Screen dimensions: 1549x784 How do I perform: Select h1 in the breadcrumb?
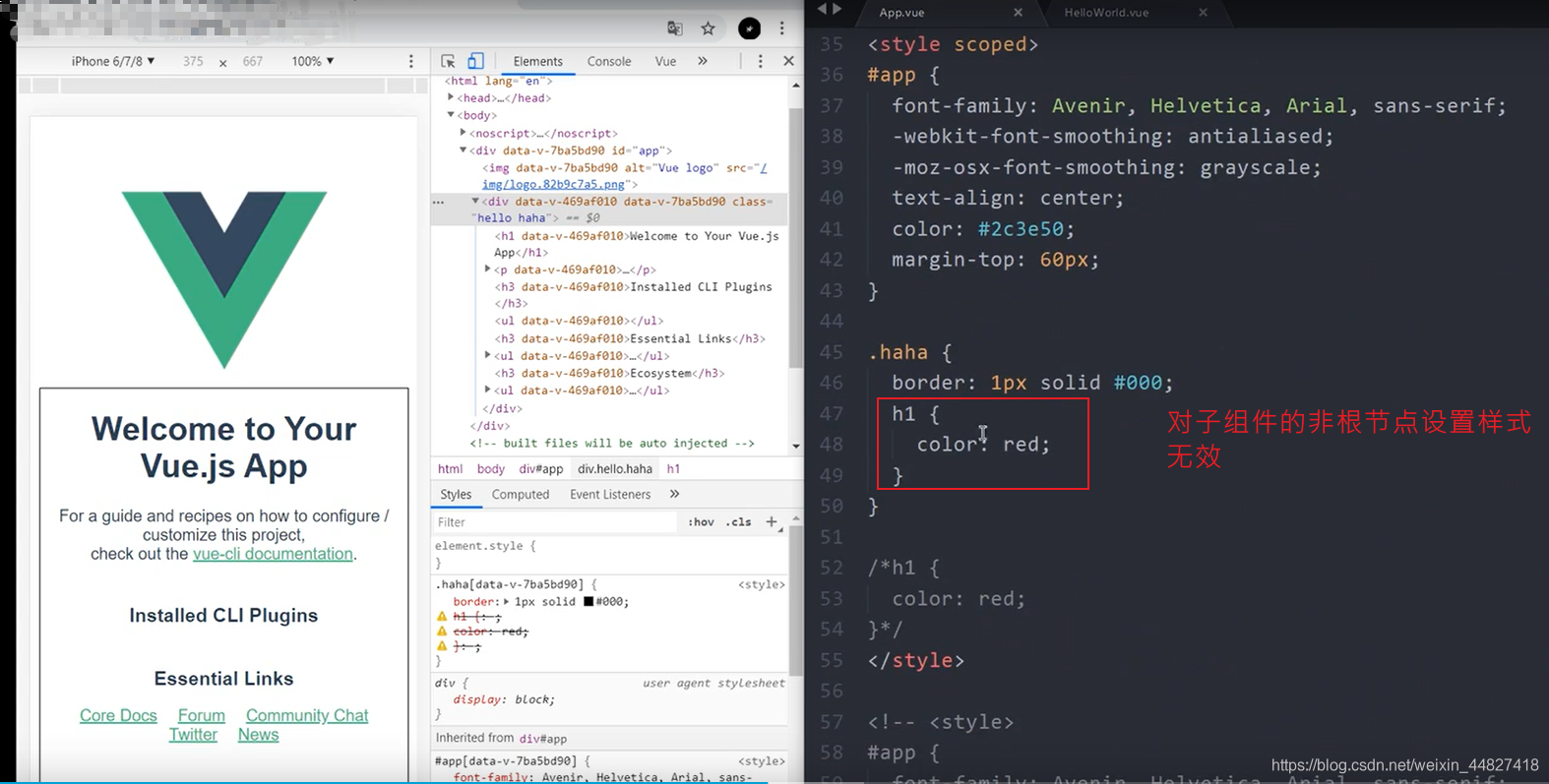(673, 469)
